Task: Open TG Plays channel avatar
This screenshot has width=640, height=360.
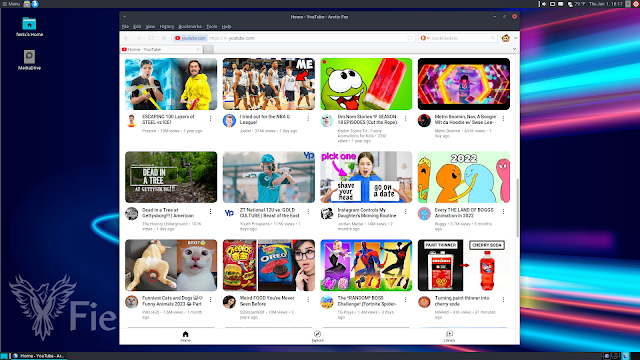Action: point(327,302)
